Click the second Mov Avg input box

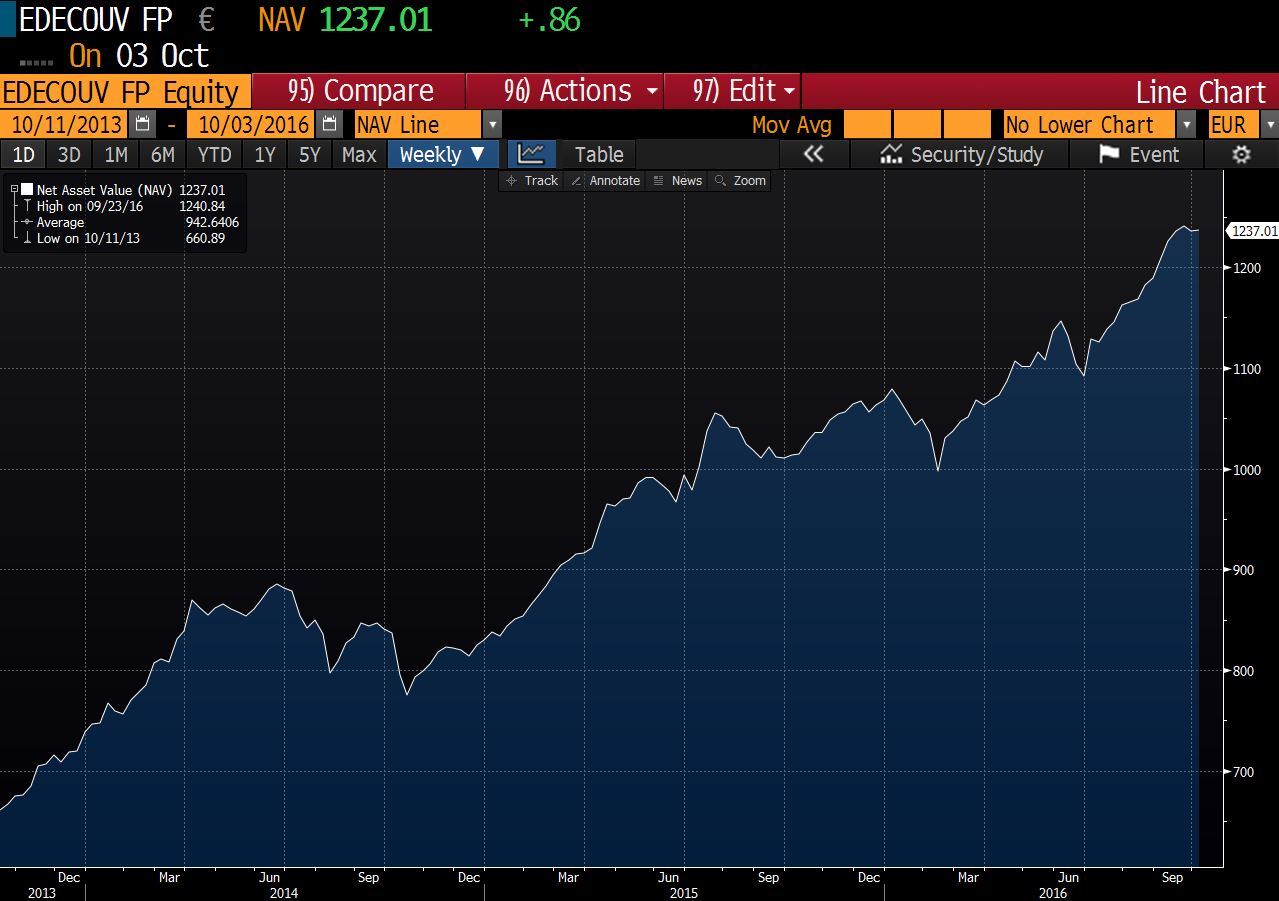pos(916,125)
